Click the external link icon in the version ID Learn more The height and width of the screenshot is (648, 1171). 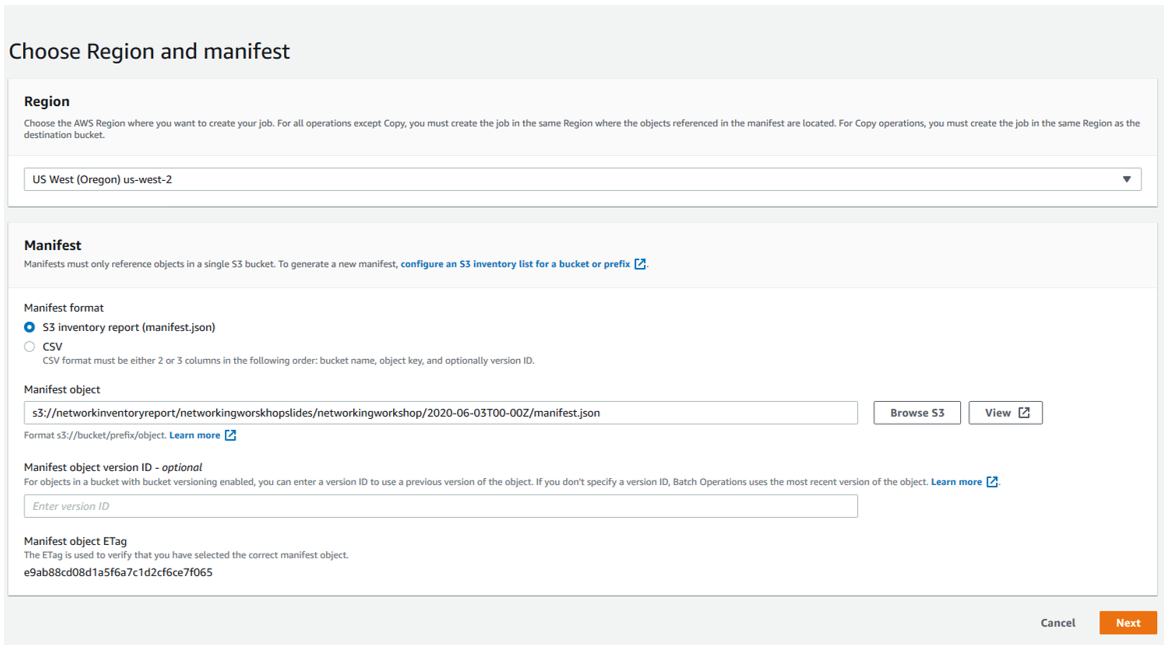991,481
